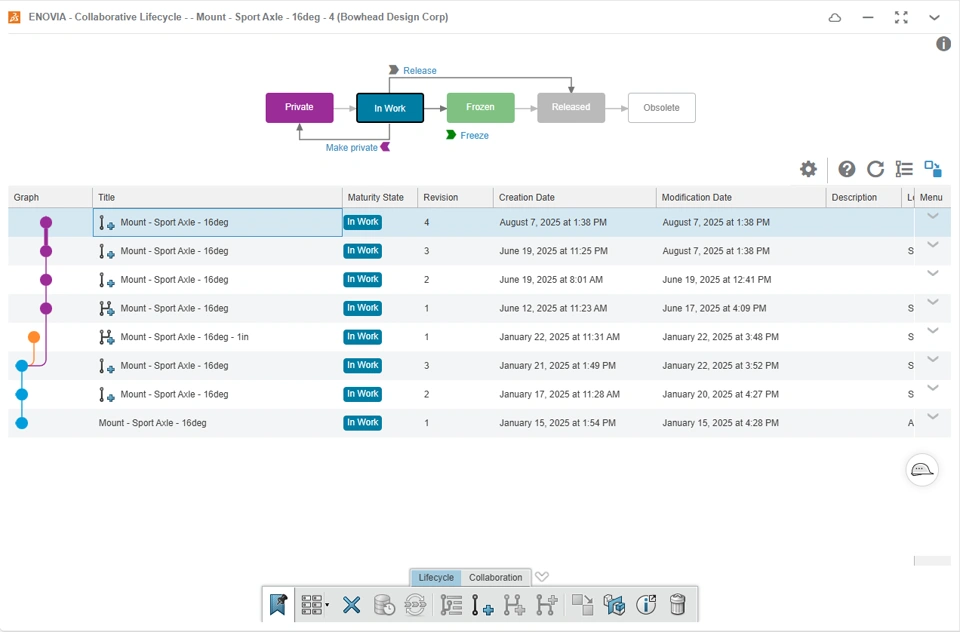Viewport: 960px width, 632px height.
Task: Click the fullscreen expand arrows icon
Action: 901,17
